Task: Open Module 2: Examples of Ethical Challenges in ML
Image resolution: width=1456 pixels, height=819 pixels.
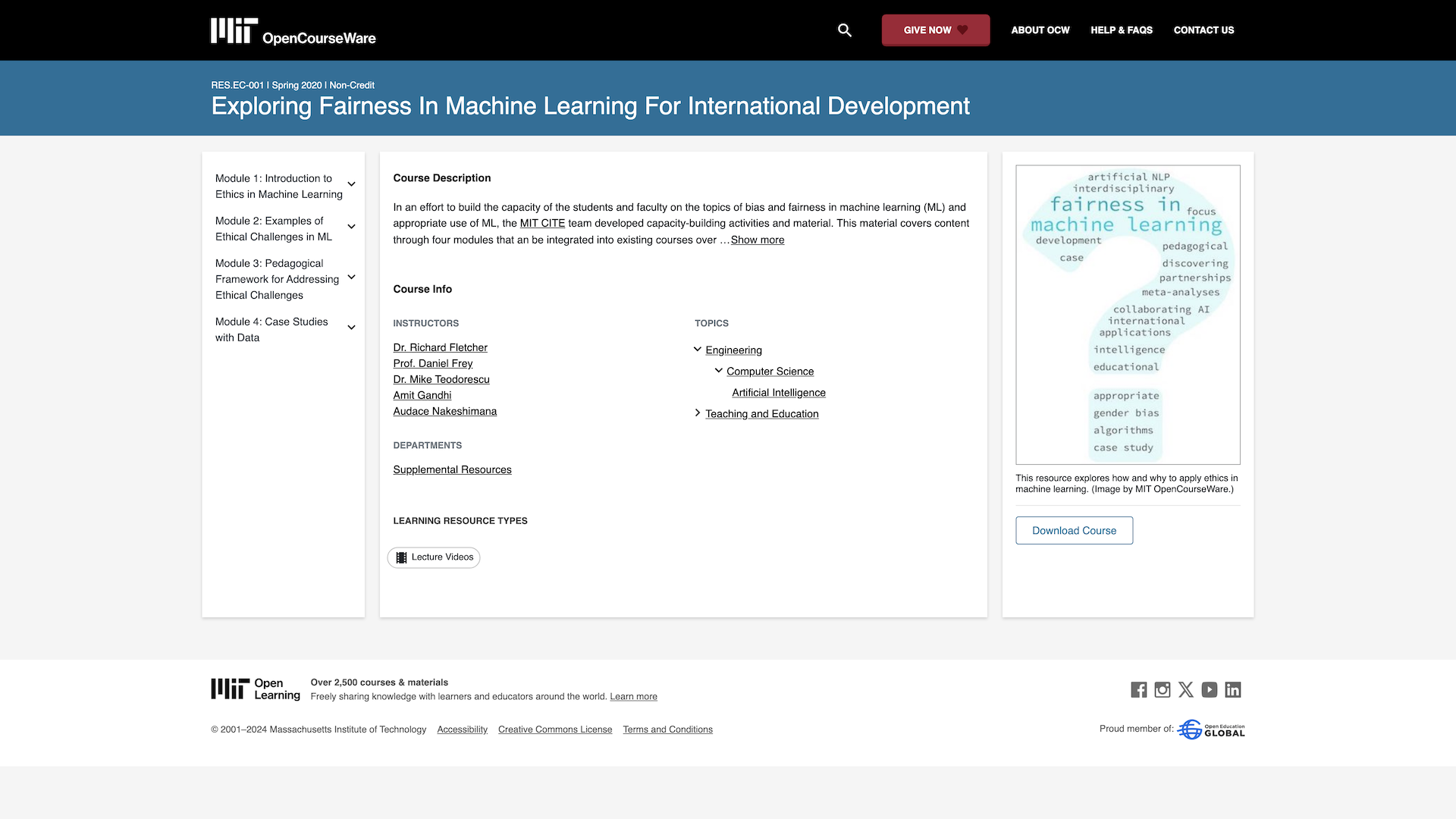Action: point(274,229)
